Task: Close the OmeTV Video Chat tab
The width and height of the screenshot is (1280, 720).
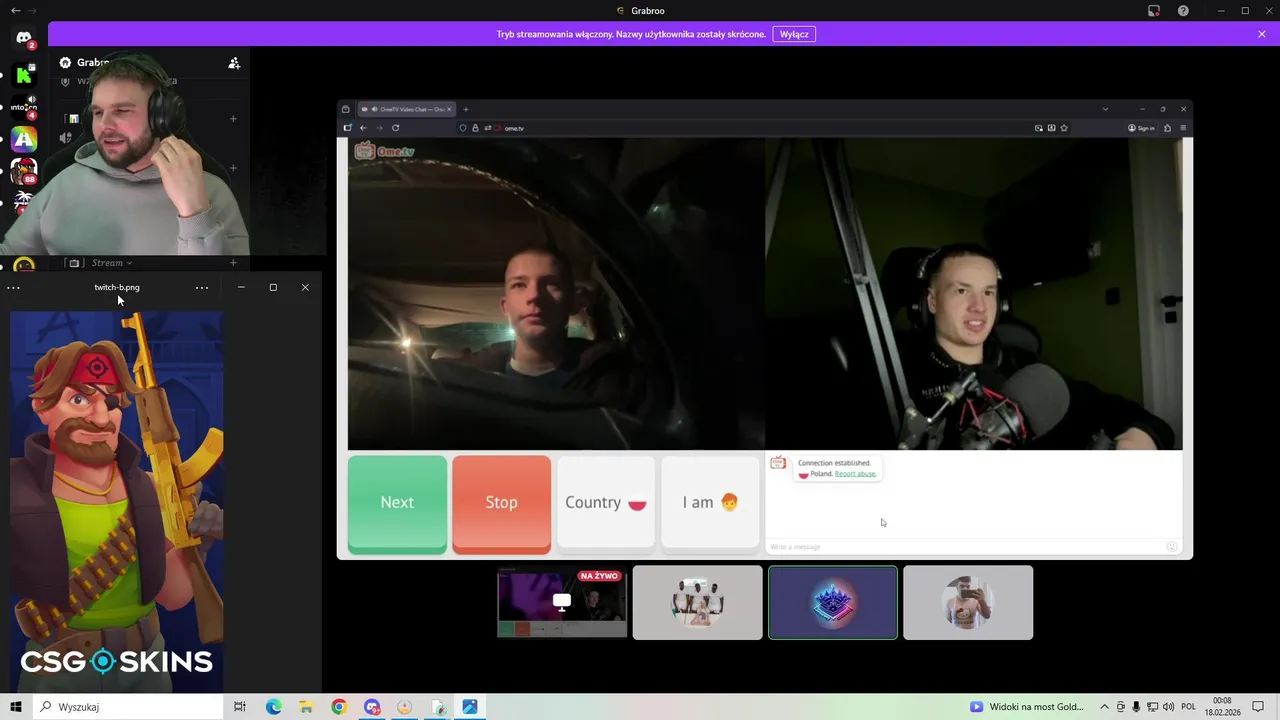Action: coord(449,109)
